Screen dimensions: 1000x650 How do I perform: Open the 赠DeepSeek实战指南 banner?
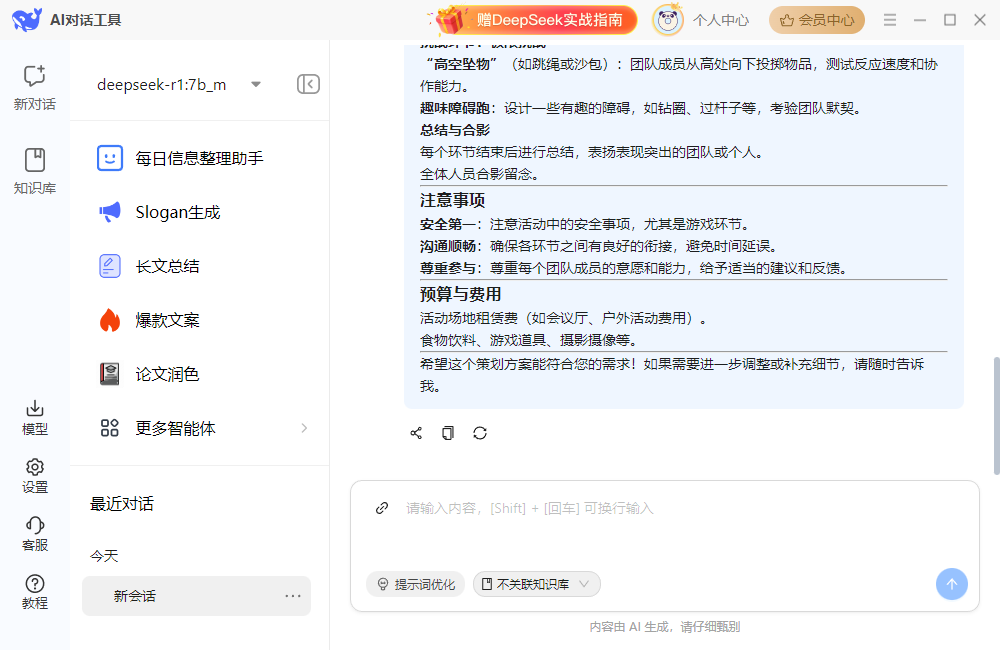point(535,20)
